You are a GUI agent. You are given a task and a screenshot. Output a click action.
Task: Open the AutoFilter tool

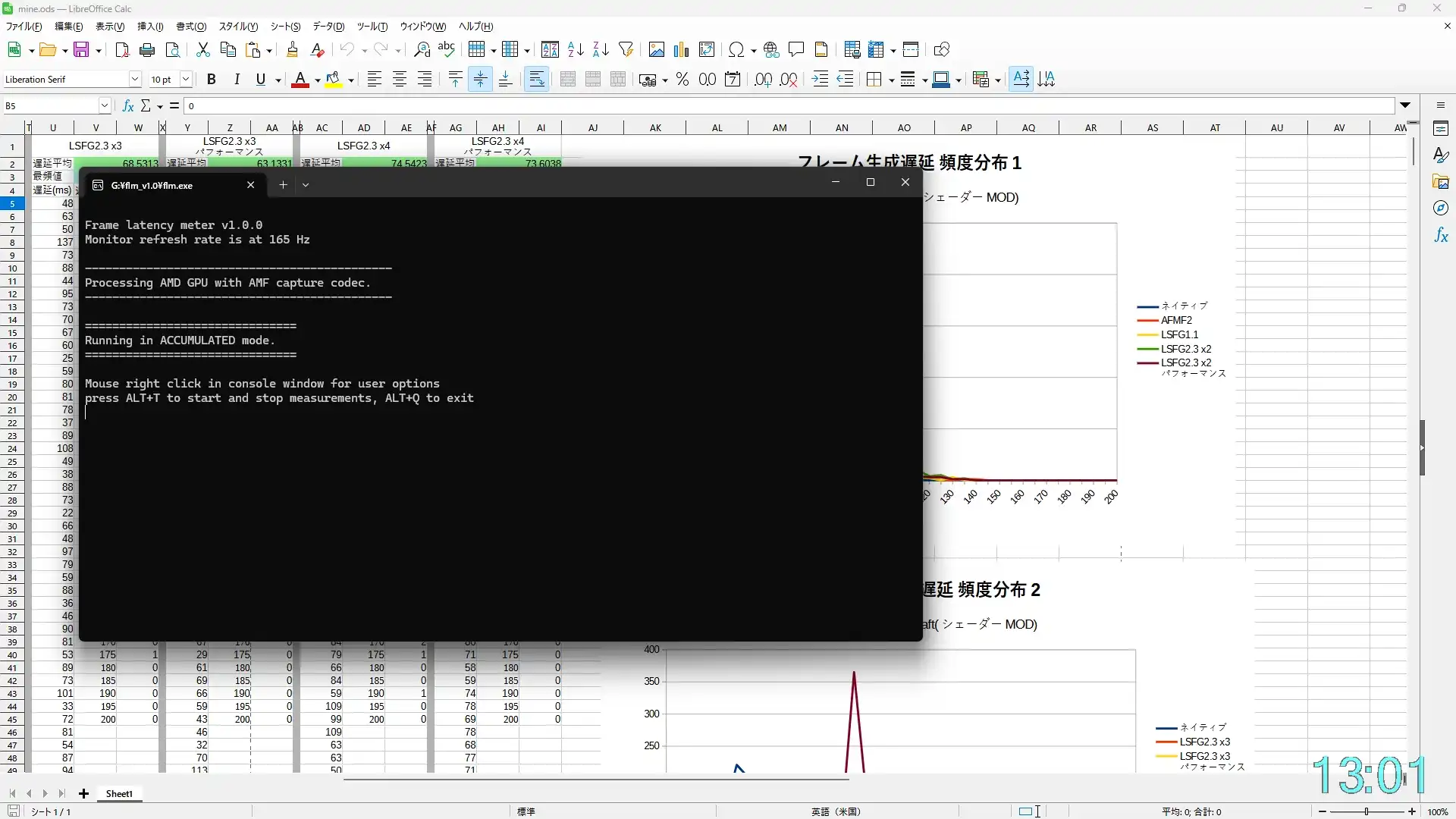point(626,49)
